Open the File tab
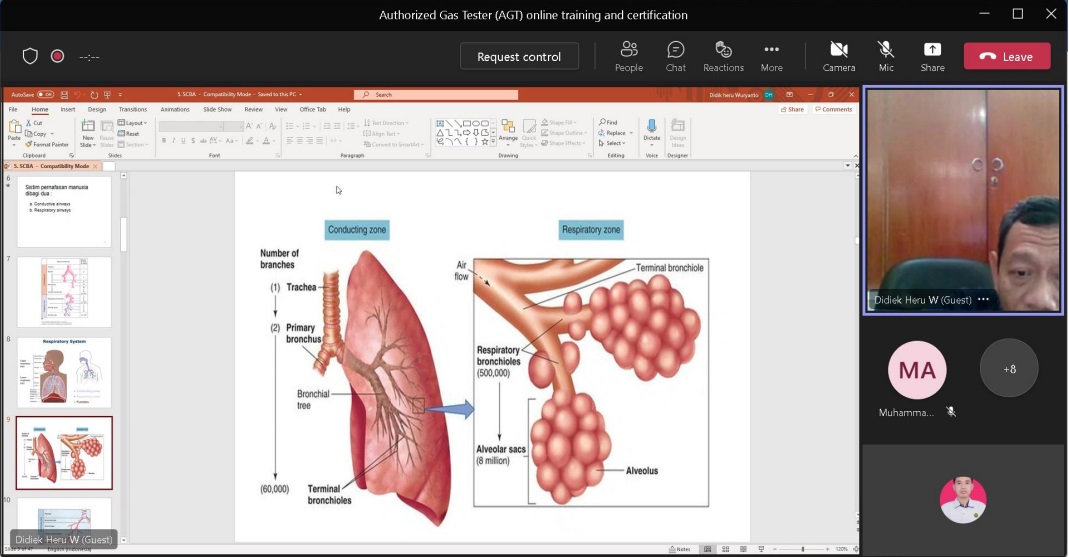The height and width of the screenshot is (557, 1069). click(13, 109)
